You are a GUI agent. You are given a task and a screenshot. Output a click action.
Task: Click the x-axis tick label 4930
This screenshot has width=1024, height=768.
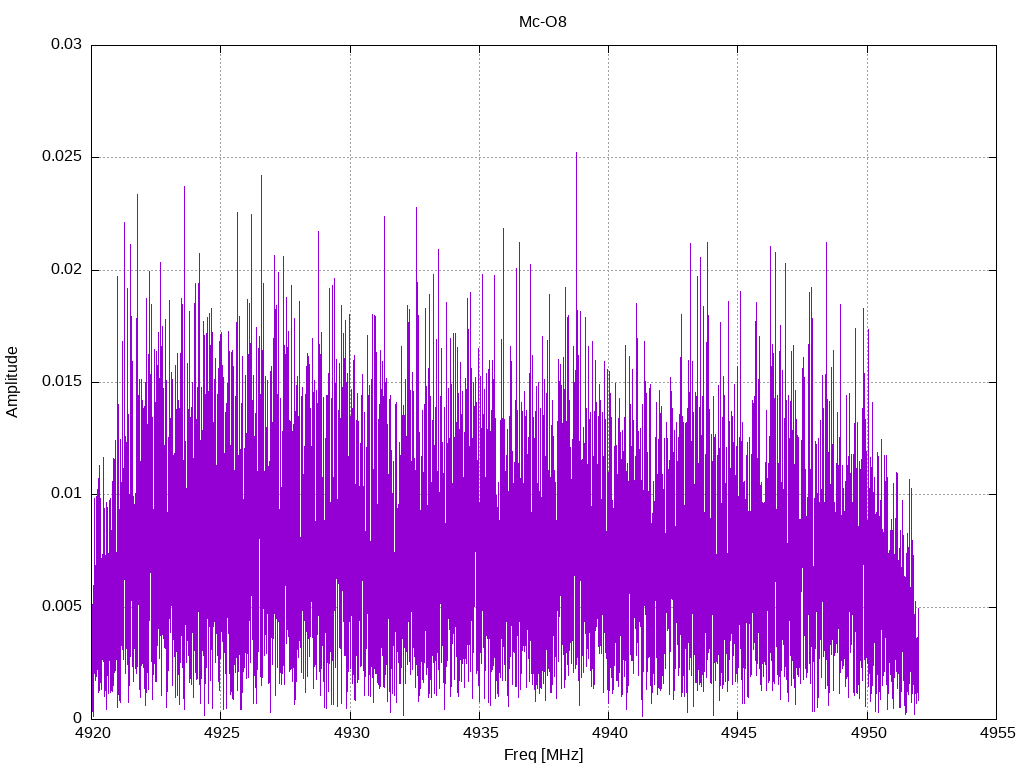point(351,733)
